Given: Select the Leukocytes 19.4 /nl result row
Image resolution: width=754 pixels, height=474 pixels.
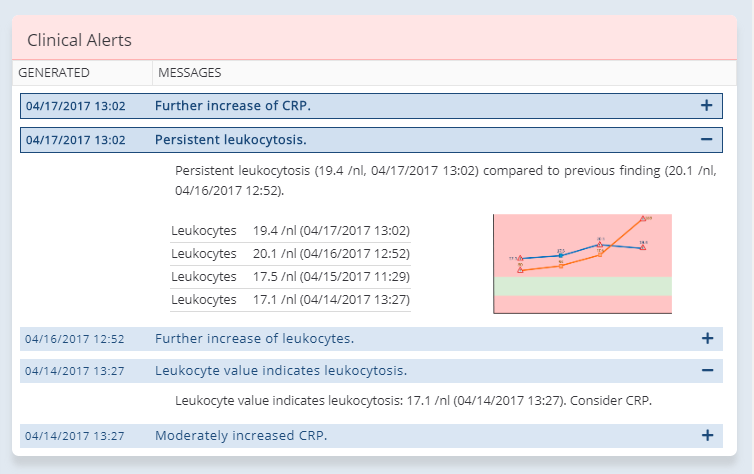Looking at the screenshot, I should point(290,230).
